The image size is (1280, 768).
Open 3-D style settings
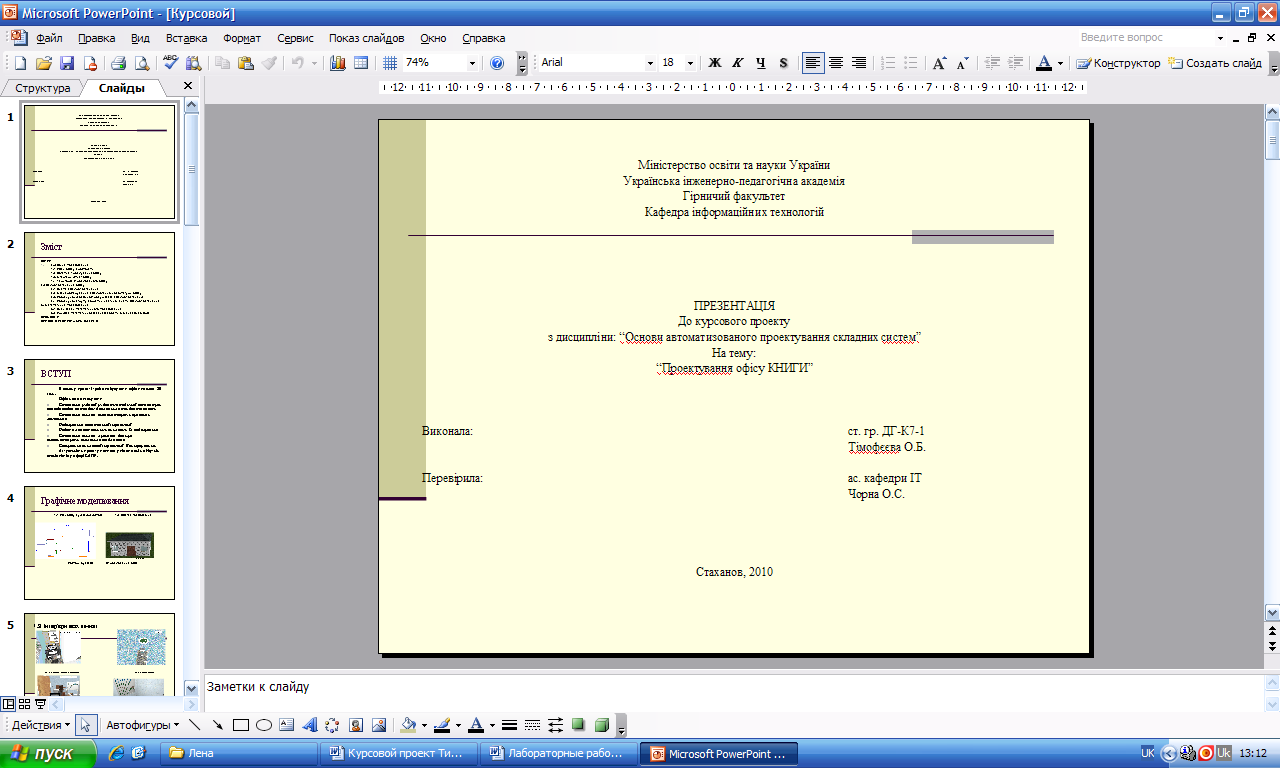pyautogui.click(x=601, y=725)
